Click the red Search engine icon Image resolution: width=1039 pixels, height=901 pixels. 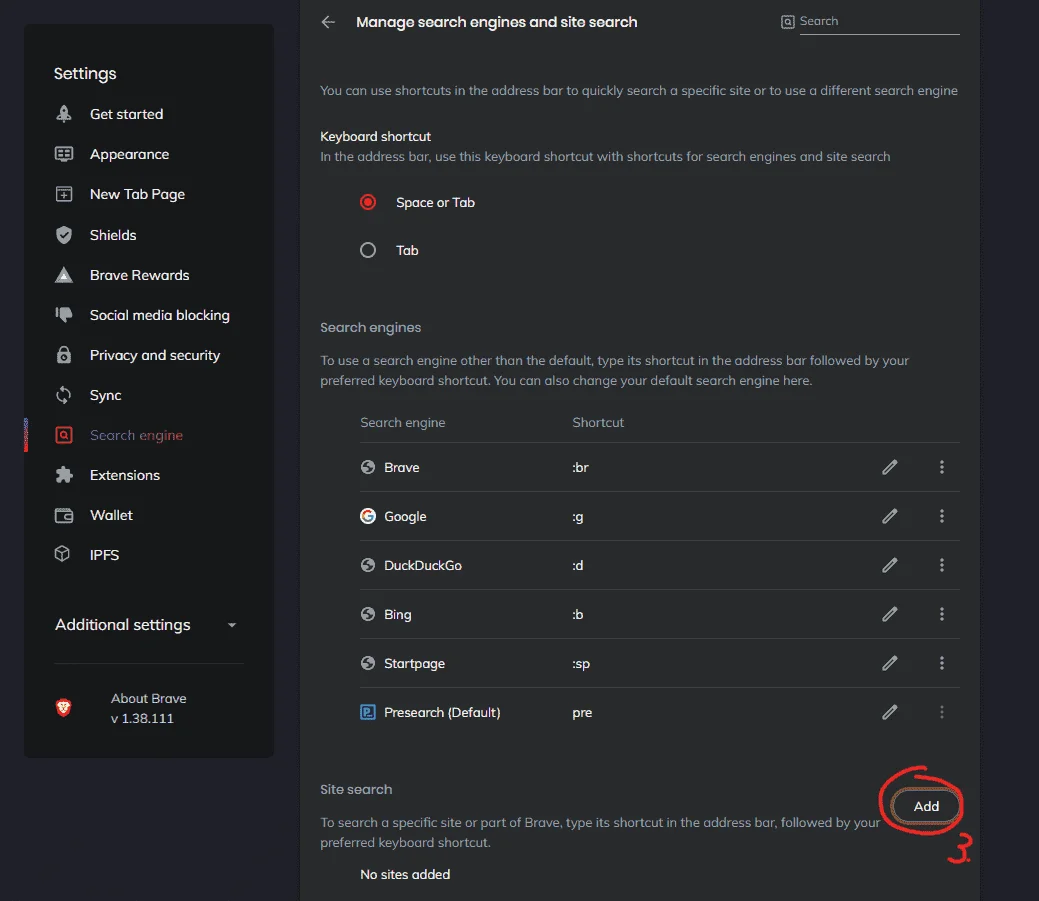tap(64, 435)
